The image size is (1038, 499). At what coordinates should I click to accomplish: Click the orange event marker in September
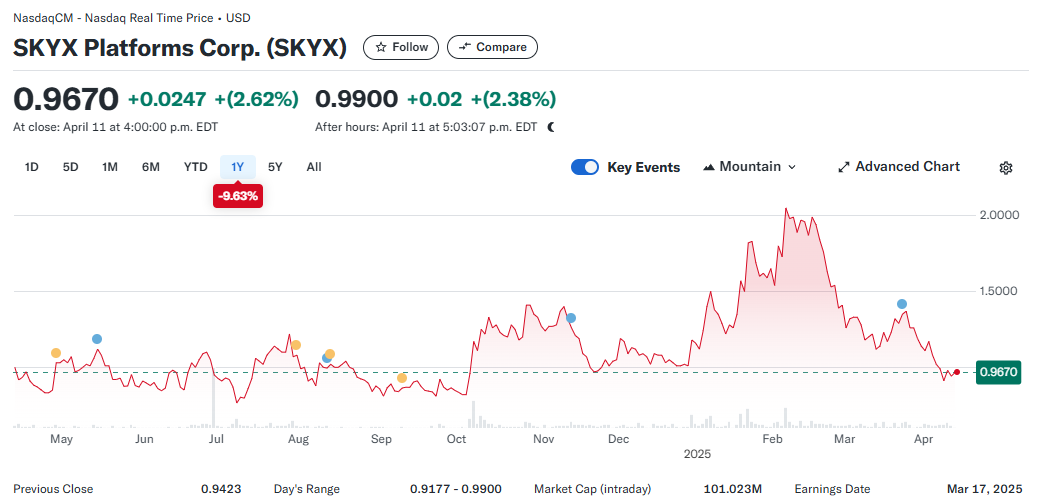(x=402, y=378)
